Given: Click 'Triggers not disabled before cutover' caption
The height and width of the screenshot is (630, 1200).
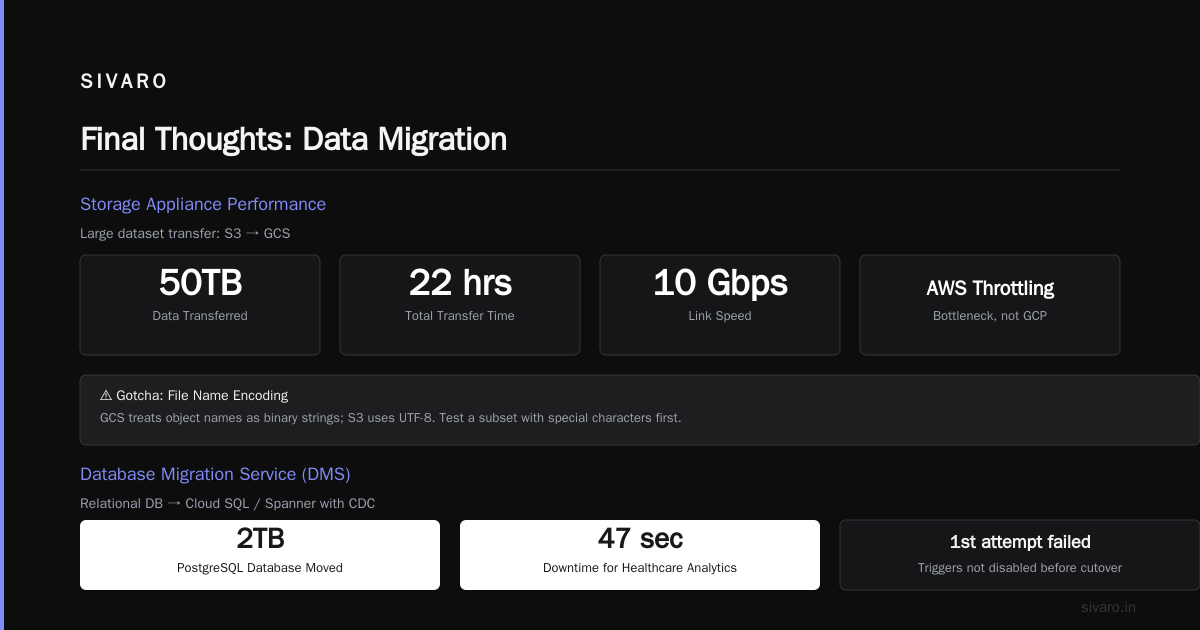Looking at the screenshot, I should (x=1020, y=567).
